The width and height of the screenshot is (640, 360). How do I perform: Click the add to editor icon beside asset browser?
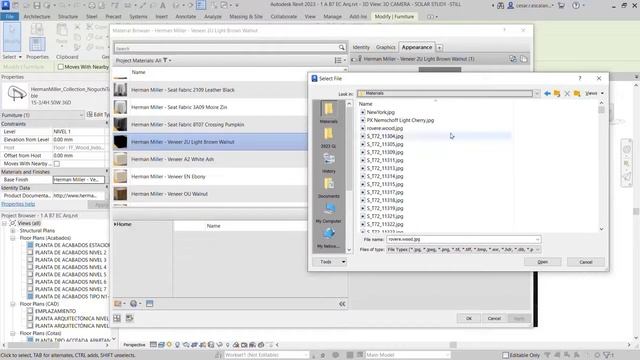tap(129, 318)
